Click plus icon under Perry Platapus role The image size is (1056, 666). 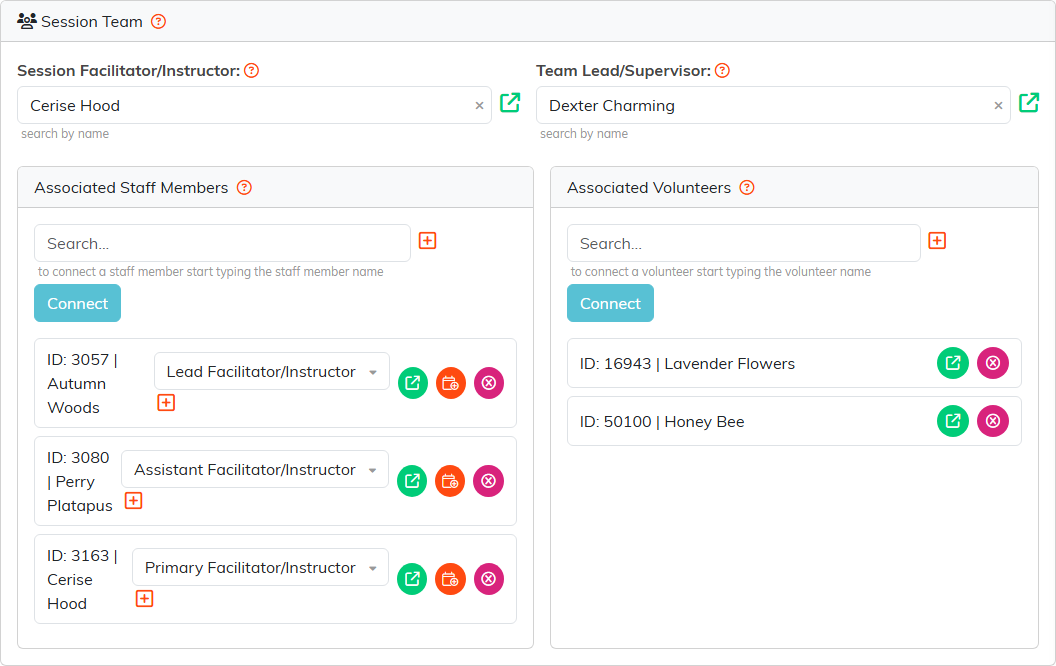133,500
